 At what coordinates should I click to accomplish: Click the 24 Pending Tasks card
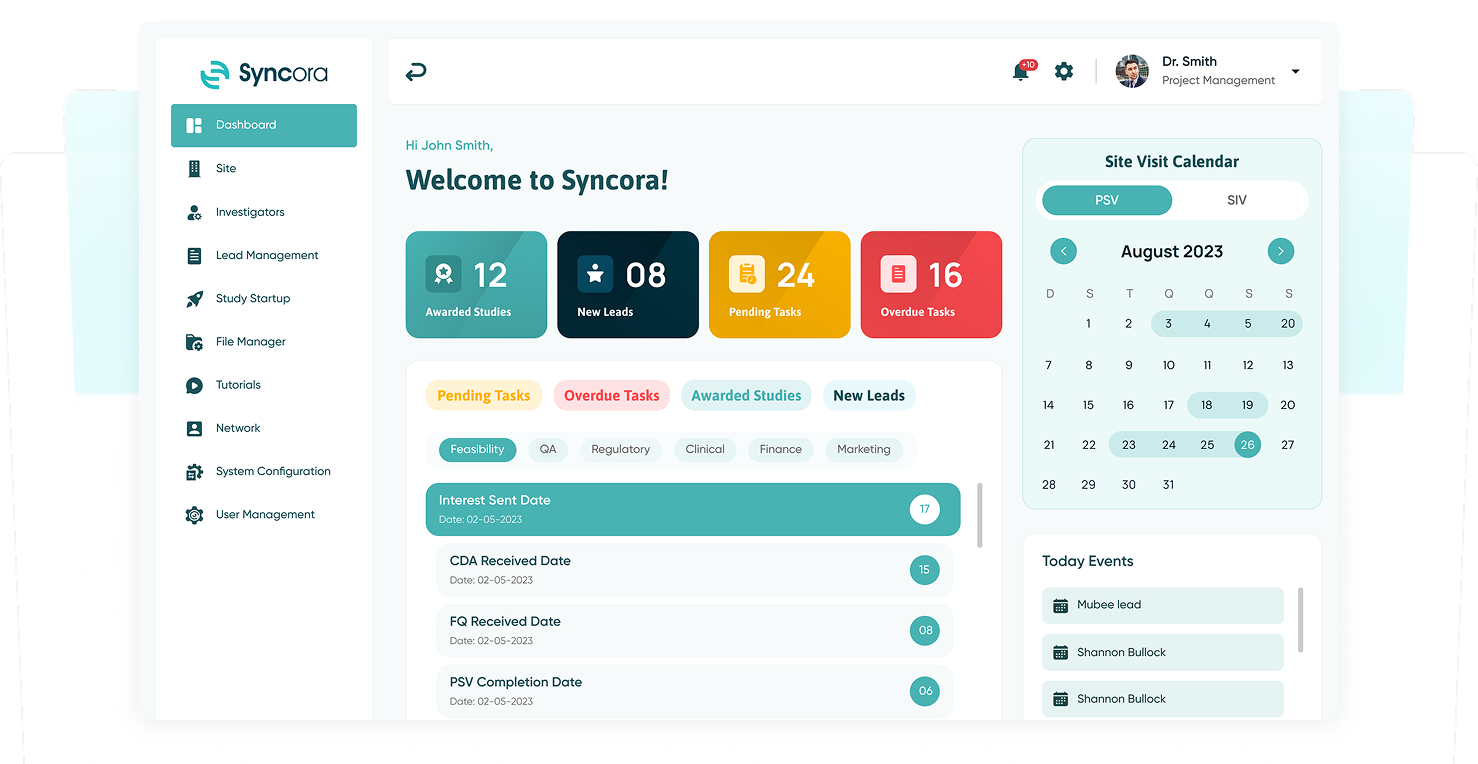(780, 285)
